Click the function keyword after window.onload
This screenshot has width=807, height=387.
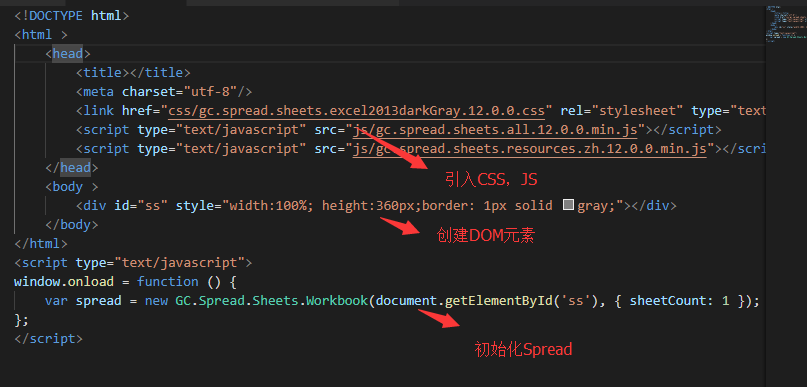(168, 282)
